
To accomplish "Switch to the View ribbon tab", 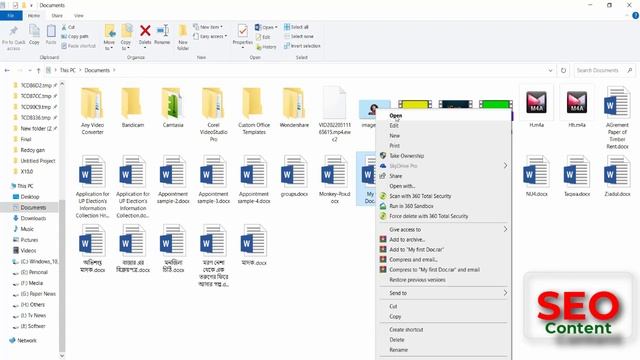I will pyautogui.click(x=79, y=16).
